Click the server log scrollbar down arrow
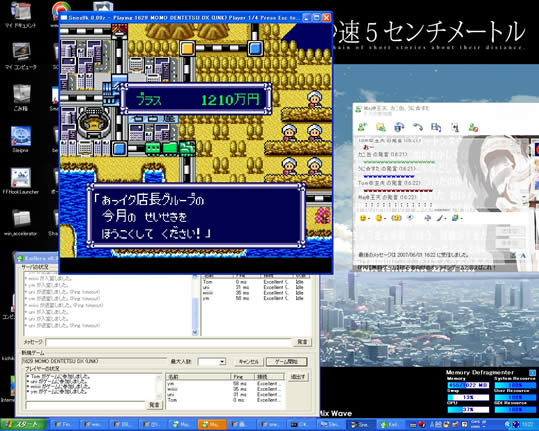The image size is (539, 431). coord(195,332)
